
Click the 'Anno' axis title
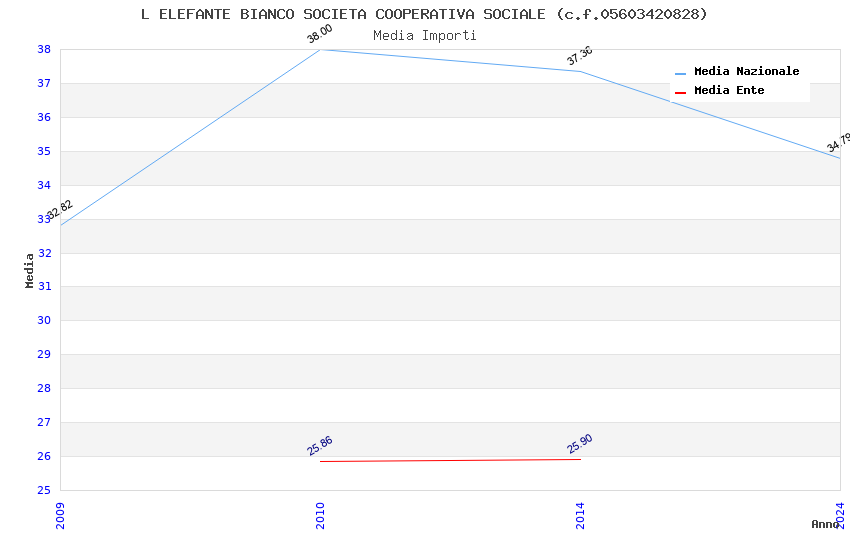pyautogui.click(x=825, y=524)
